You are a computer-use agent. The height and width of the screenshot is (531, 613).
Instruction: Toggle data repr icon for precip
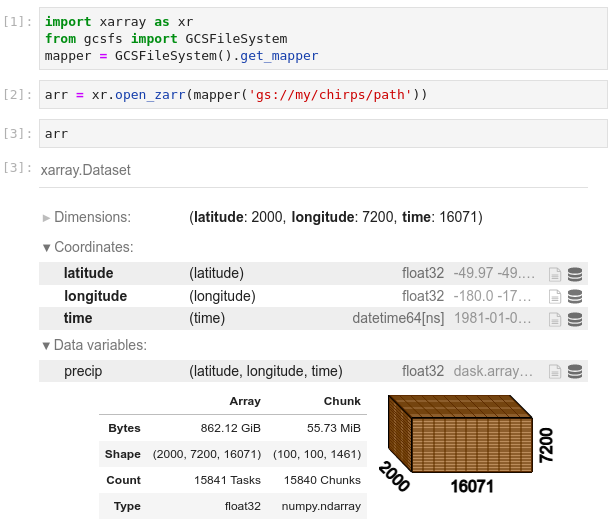575,371
